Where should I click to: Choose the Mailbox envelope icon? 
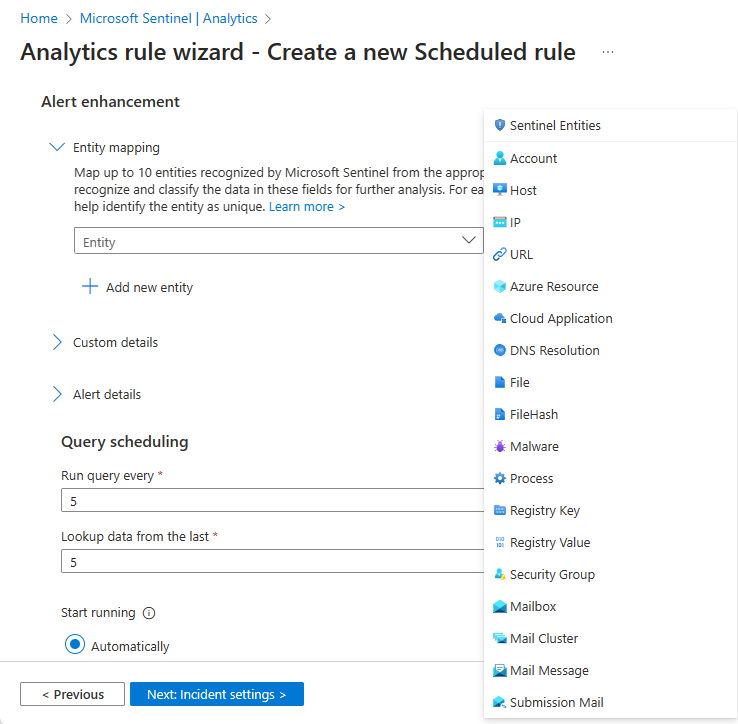click(x=500, y=606)
